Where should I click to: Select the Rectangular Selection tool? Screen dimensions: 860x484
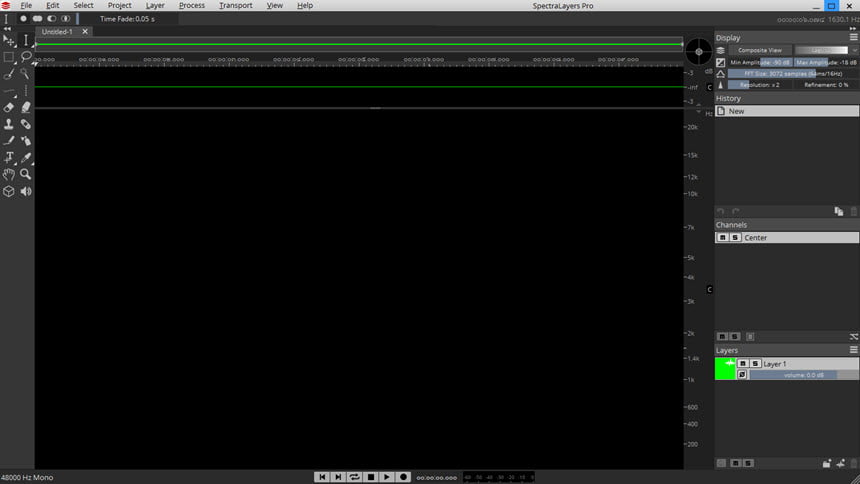click(9, 57)
